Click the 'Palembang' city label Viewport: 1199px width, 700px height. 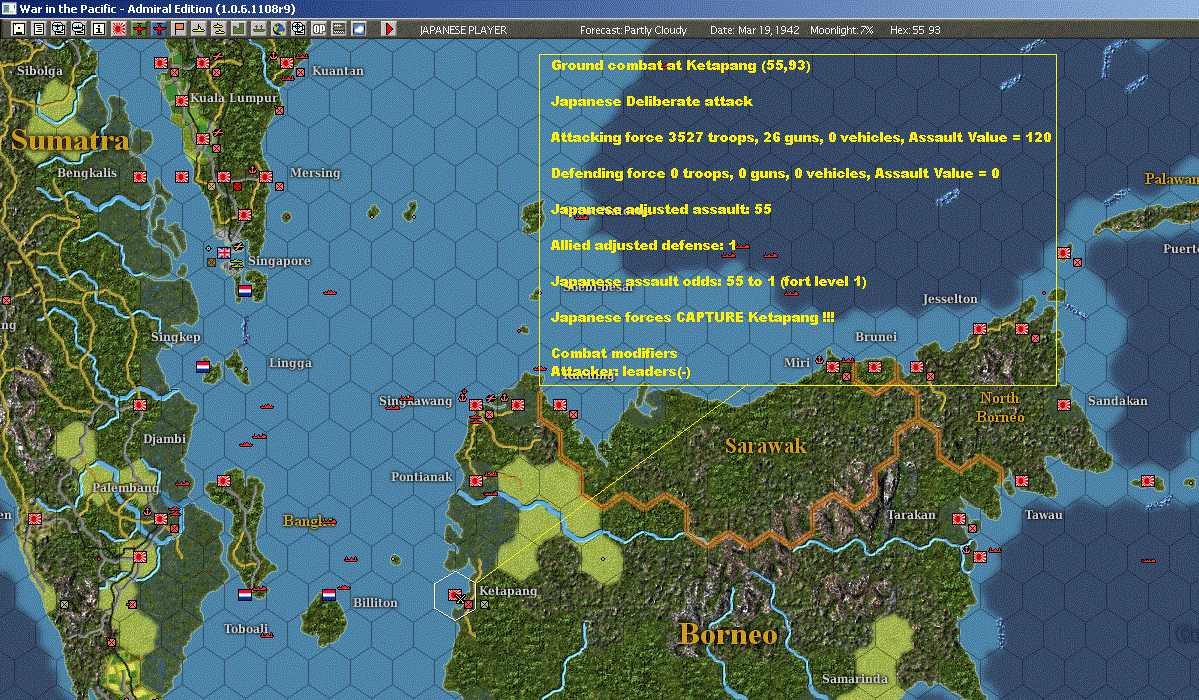[125, 488]
